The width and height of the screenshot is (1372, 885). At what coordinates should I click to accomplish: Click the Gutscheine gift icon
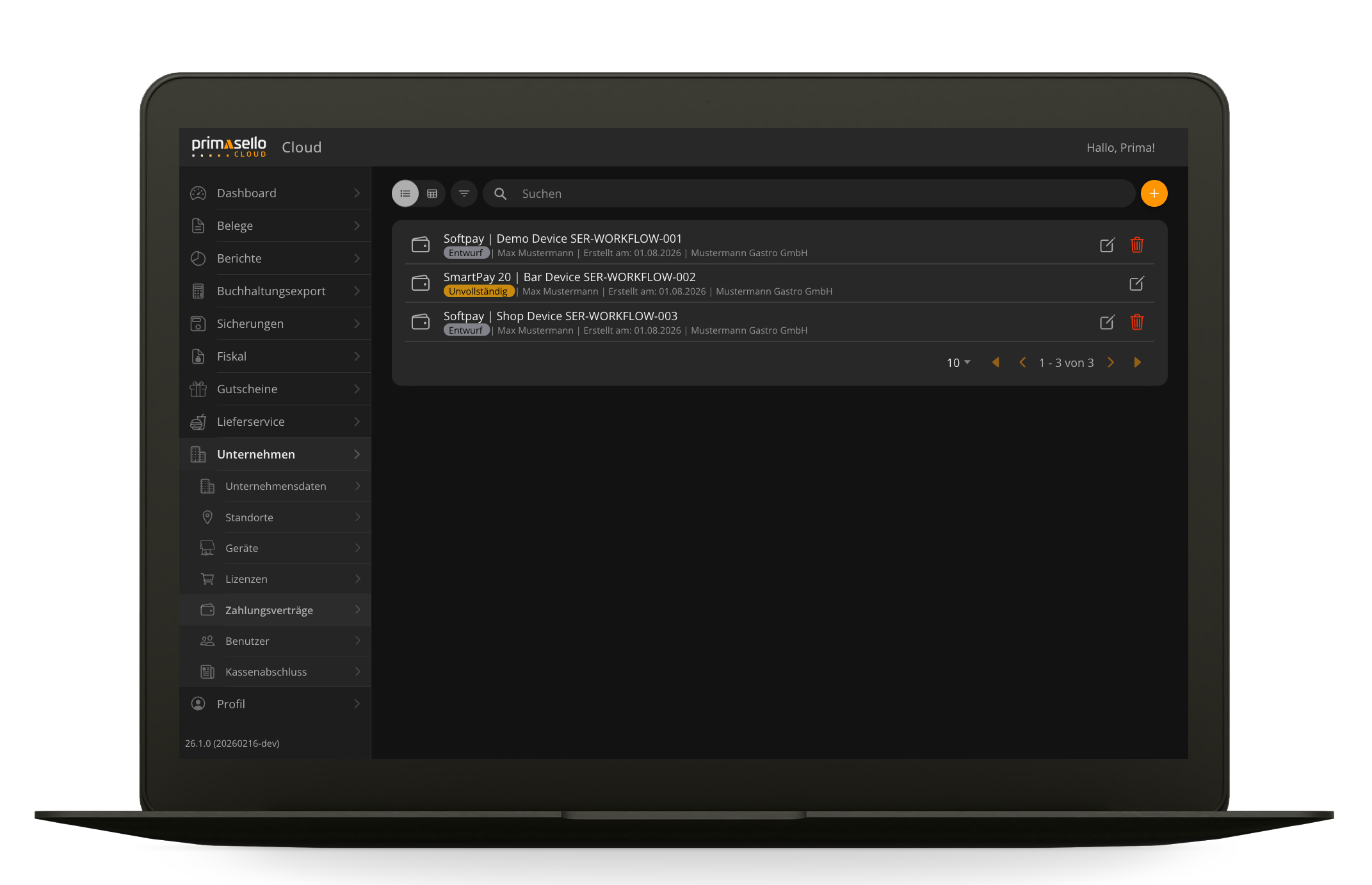point(198,389)
